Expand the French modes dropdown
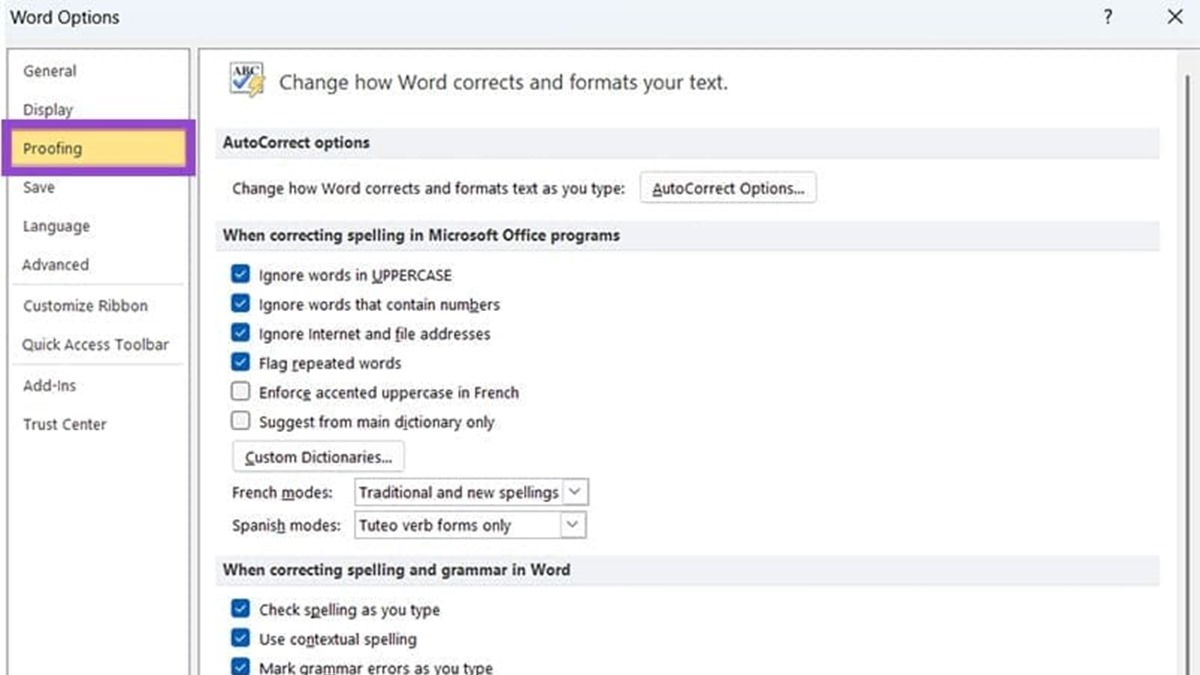The height and width of the screenshot is (675, 1200). click(575, 492)
